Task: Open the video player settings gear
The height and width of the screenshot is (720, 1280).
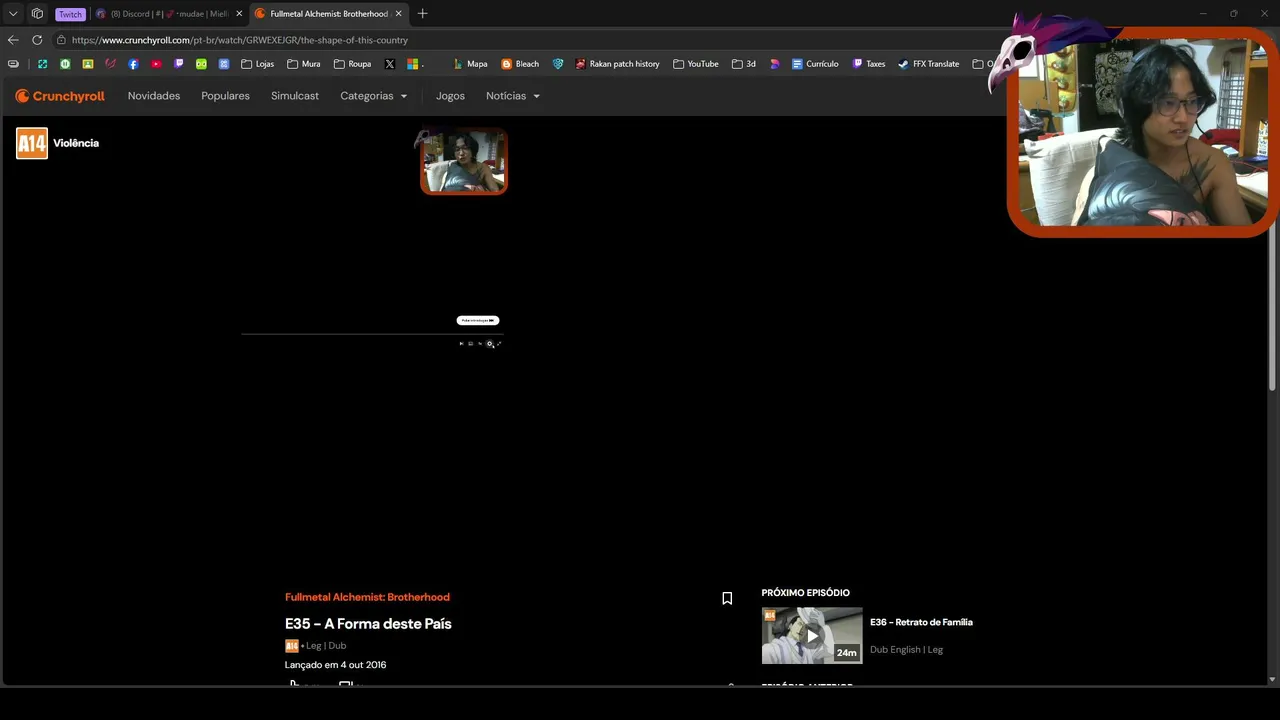Action: [x=490, y=344]
